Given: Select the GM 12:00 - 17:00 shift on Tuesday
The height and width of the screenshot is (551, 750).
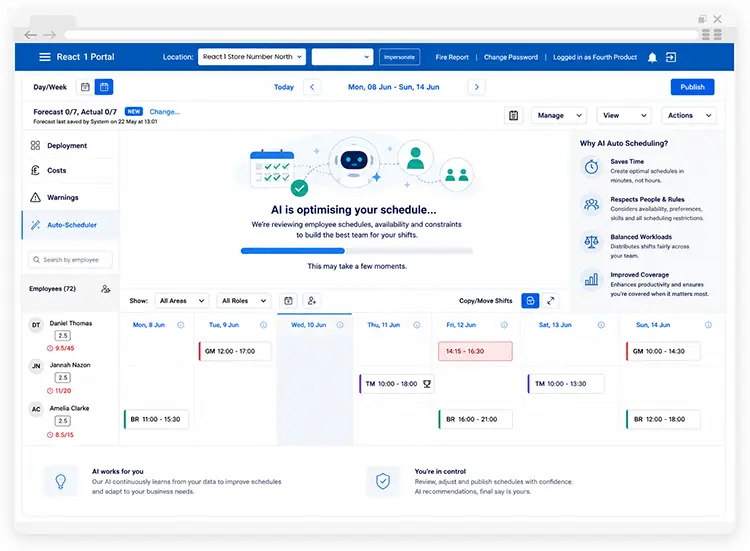Looking at the screenshot, I should pyautogui.click(x=235, y=351).
